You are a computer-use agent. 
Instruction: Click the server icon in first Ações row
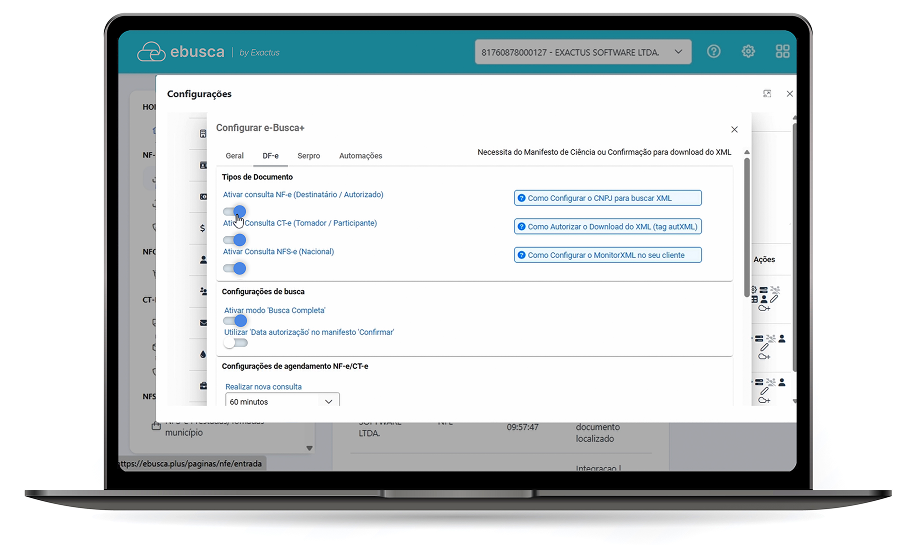(763, 289)
